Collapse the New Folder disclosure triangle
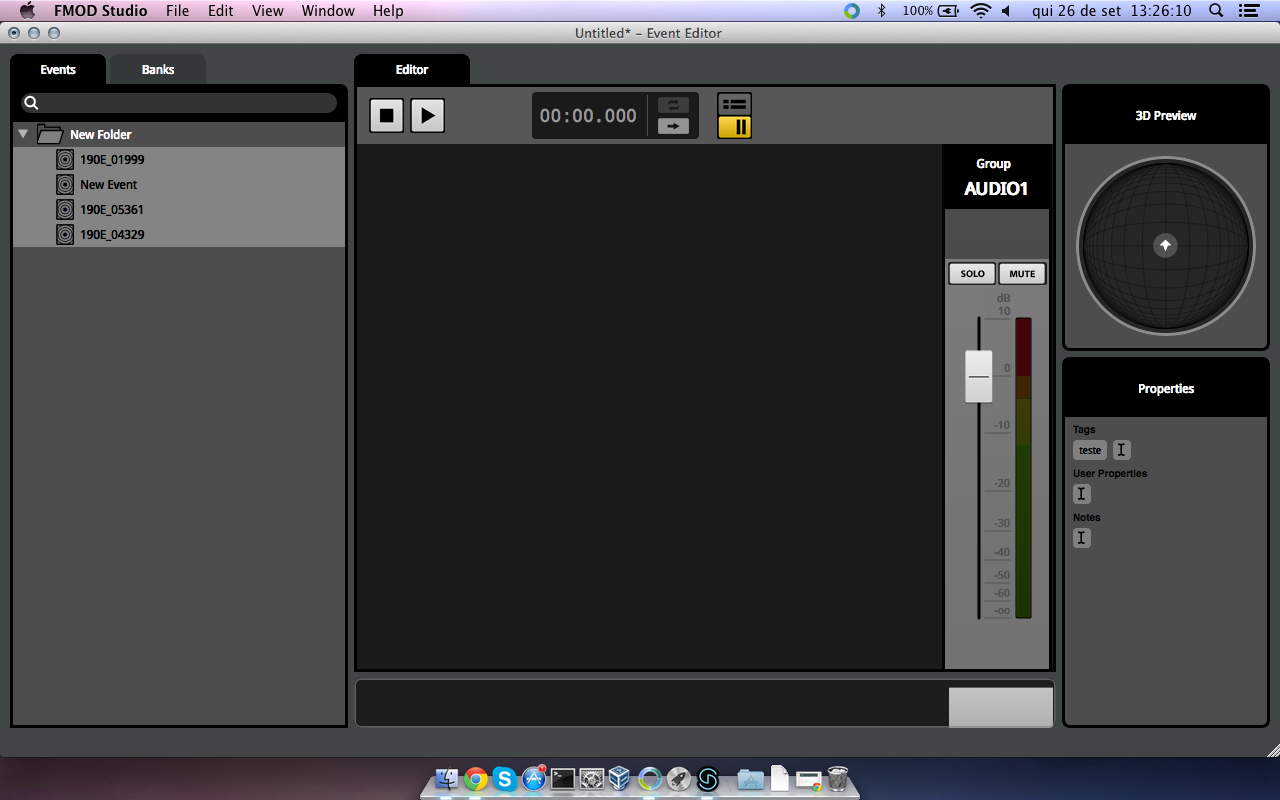1280x800 pixels. tap(23, 134)
